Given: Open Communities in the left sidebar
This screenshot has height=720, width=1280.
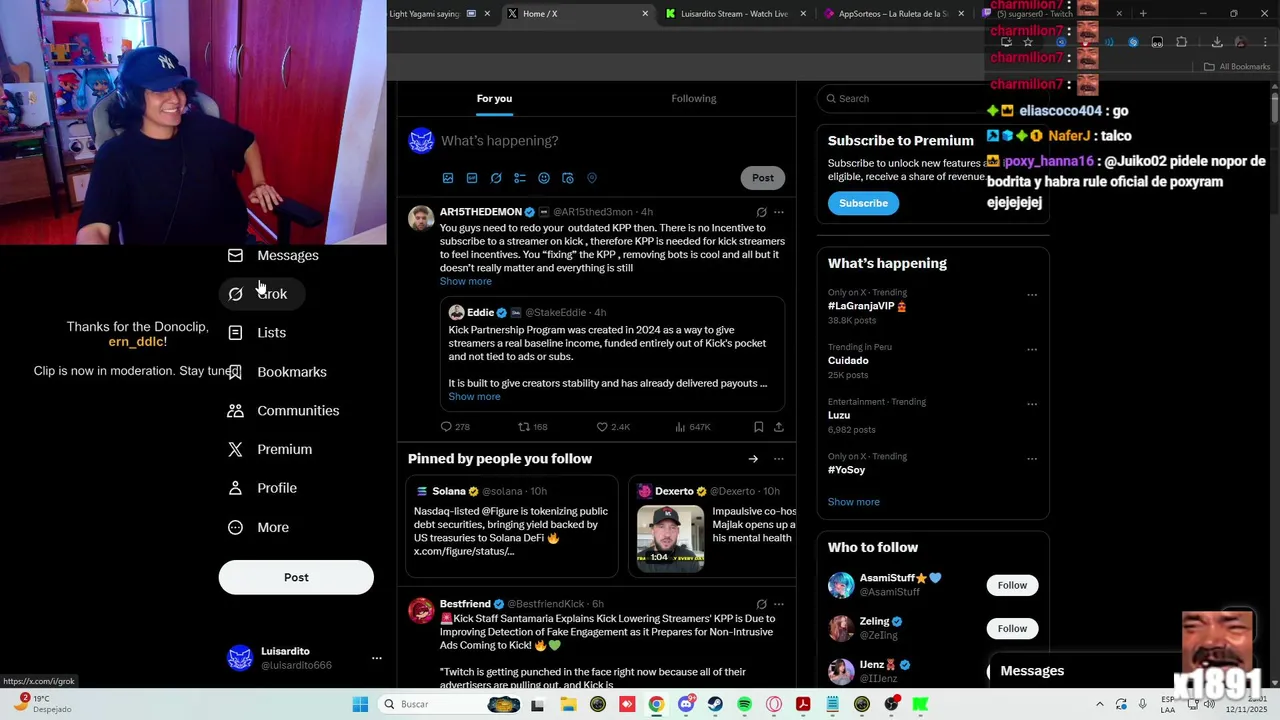Looking at the screenshot, I should [x=284, y=411].
